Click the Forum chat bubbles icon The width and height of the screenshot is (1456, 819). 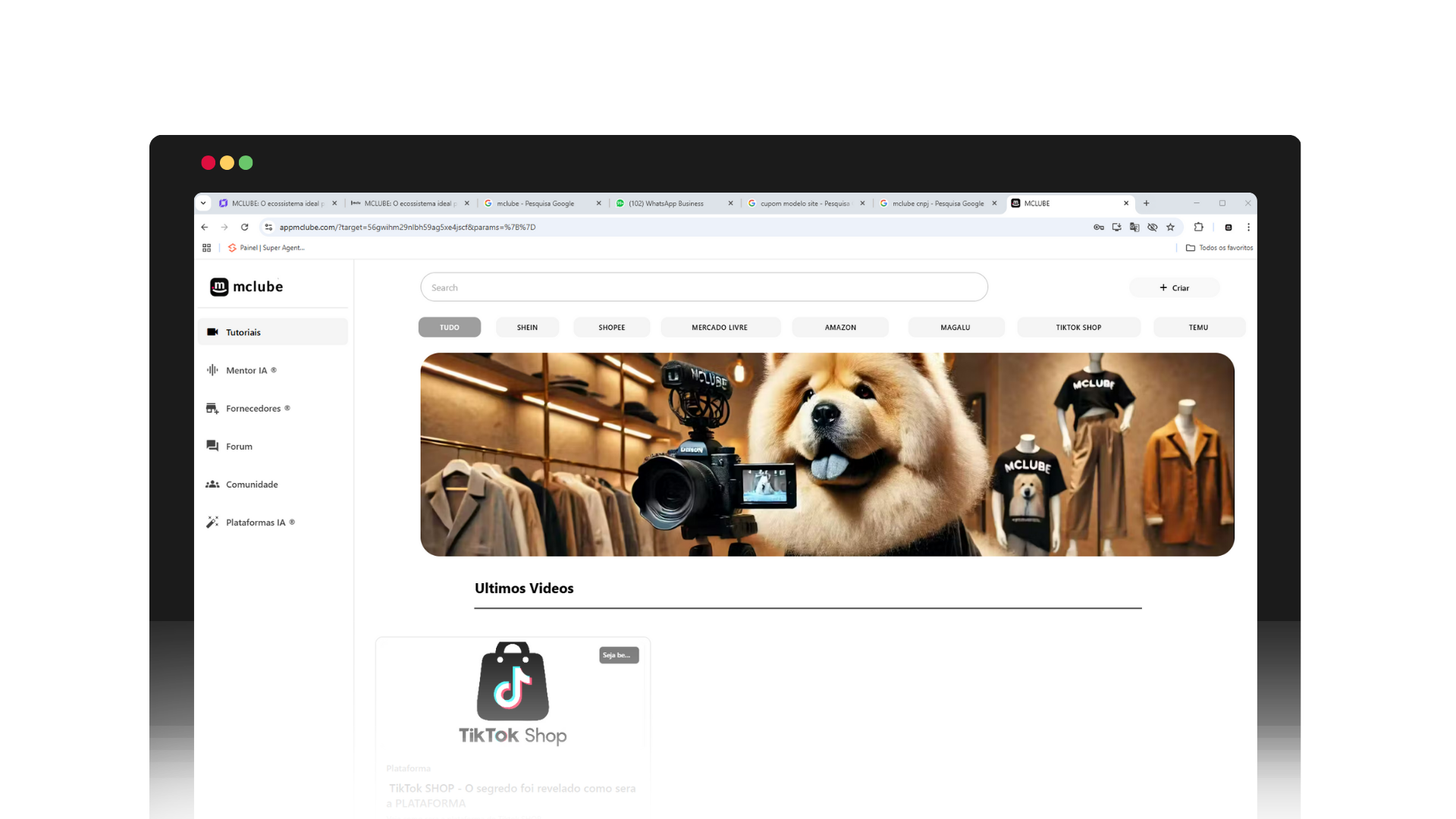[212, 446]
